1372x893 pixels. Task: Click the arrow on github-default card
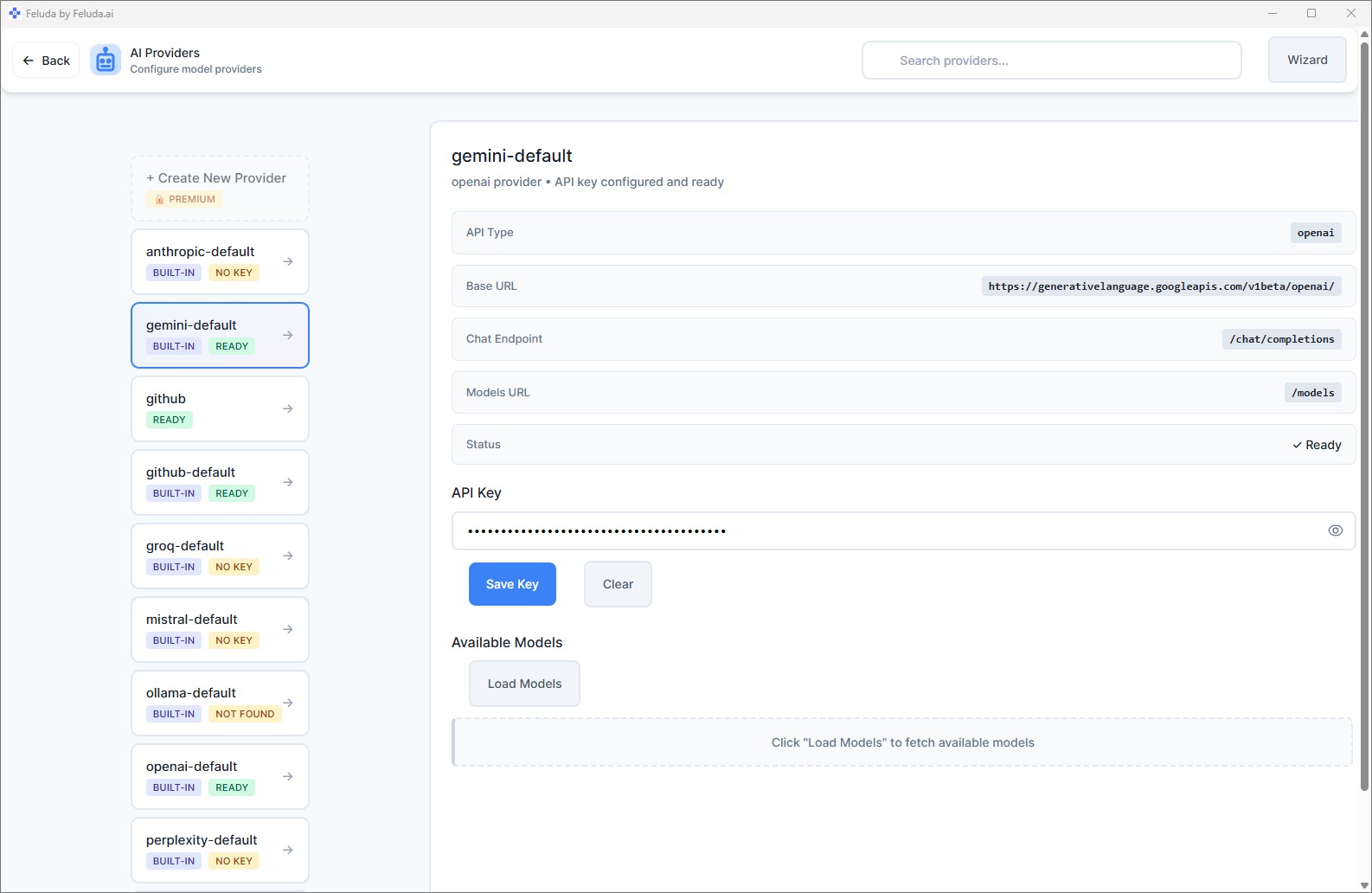(x=288, y=482)
